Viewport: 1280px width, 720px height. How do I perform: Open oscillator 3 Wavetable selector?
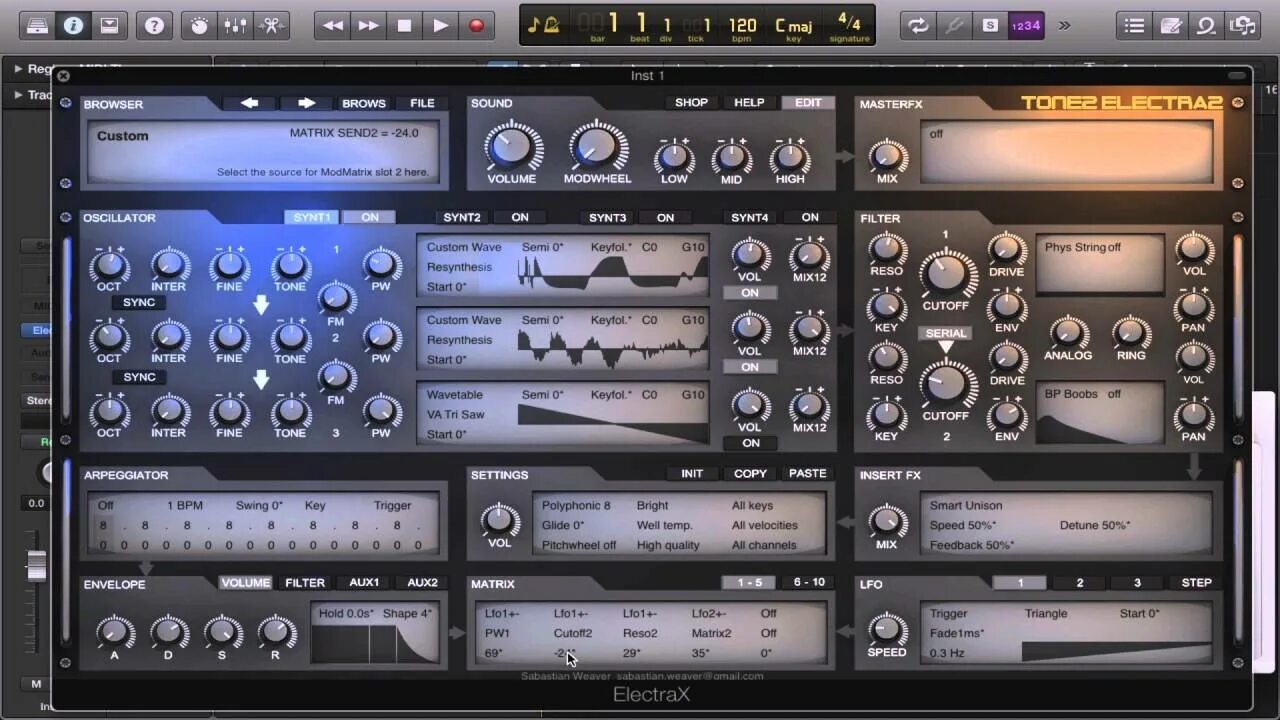(x=455, y=395)
